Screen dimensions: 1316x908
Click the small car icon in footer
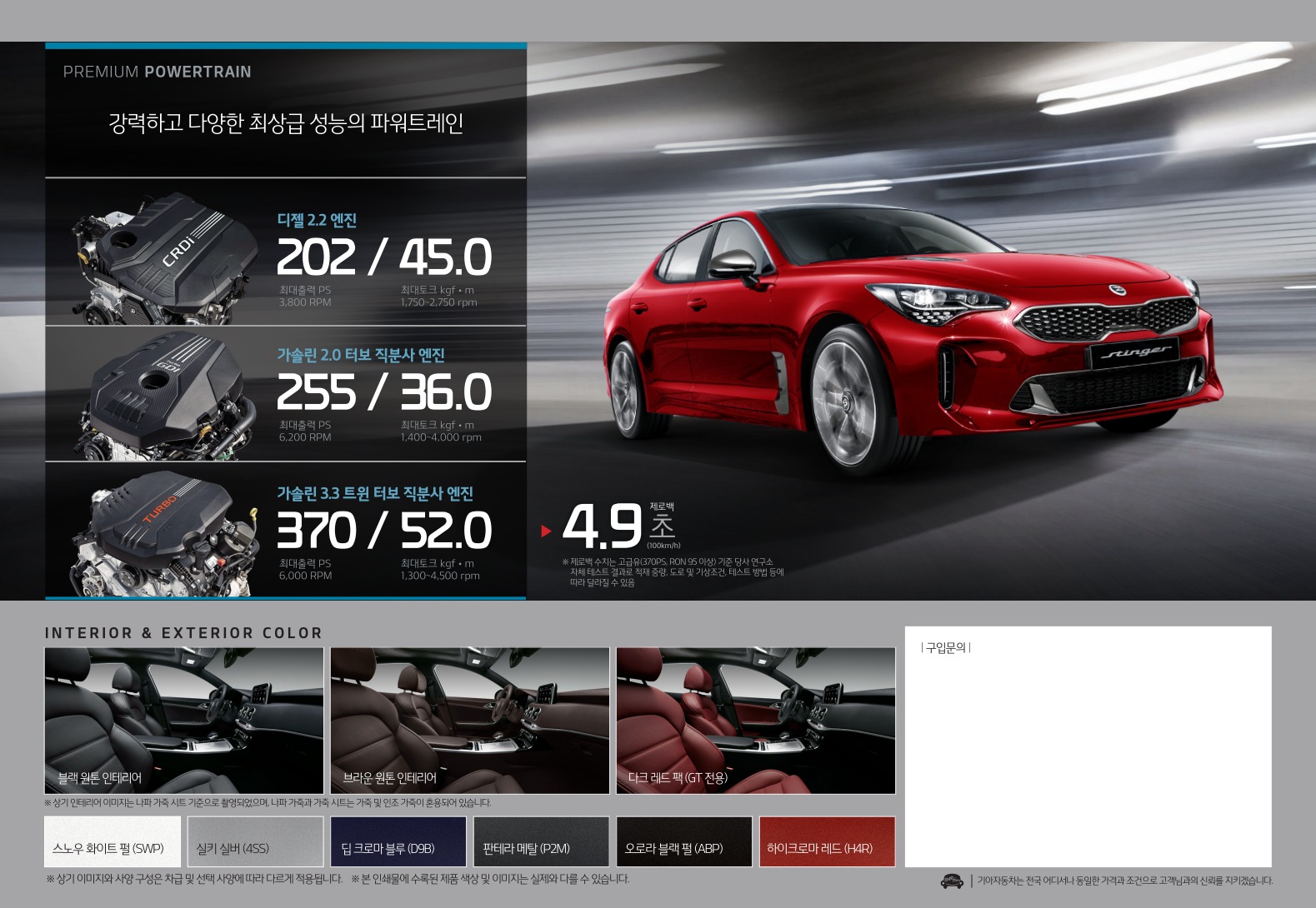pyautogui.click(x=951, y=881)
